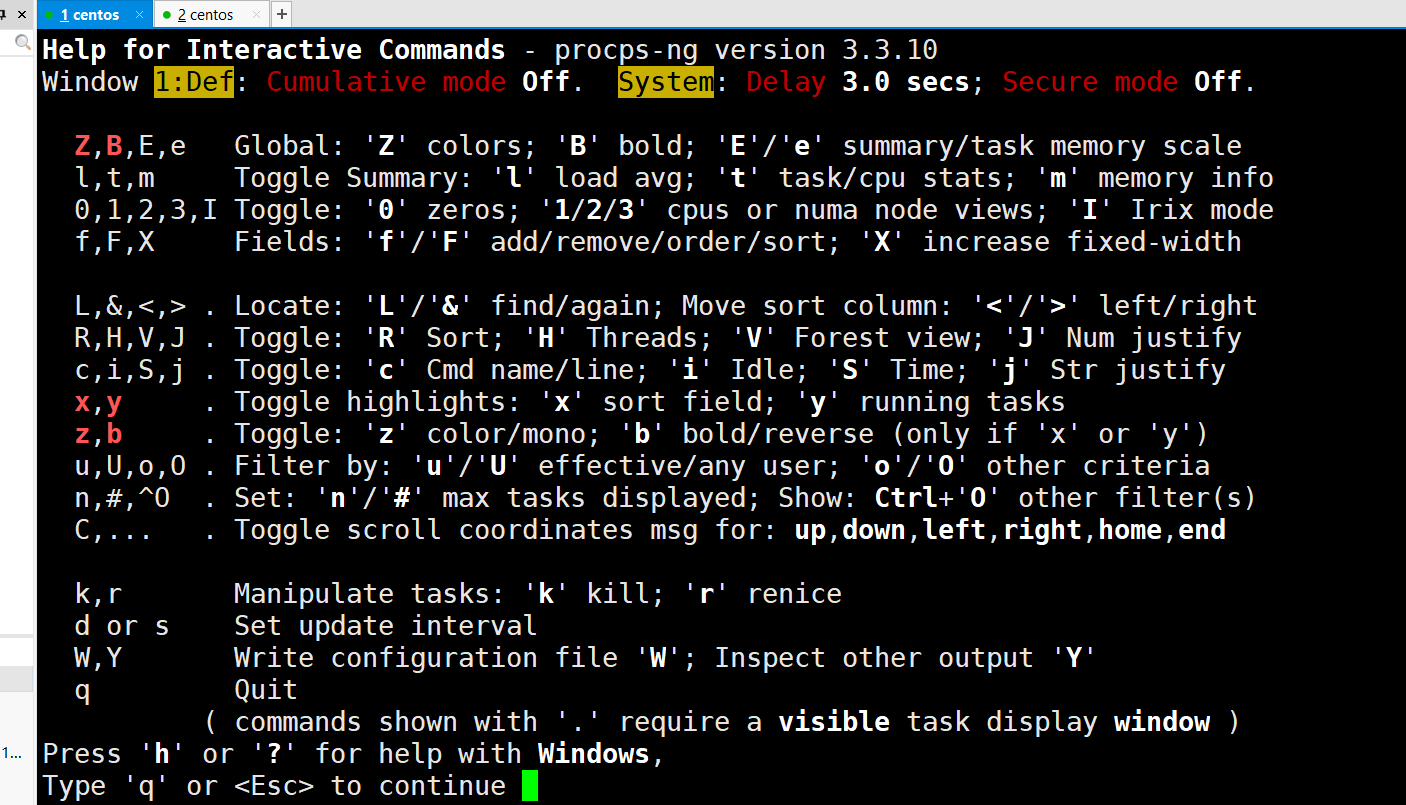Click the magnifier search icon
The width and height of the screenshot is (1406, 805).
point(22,42)
